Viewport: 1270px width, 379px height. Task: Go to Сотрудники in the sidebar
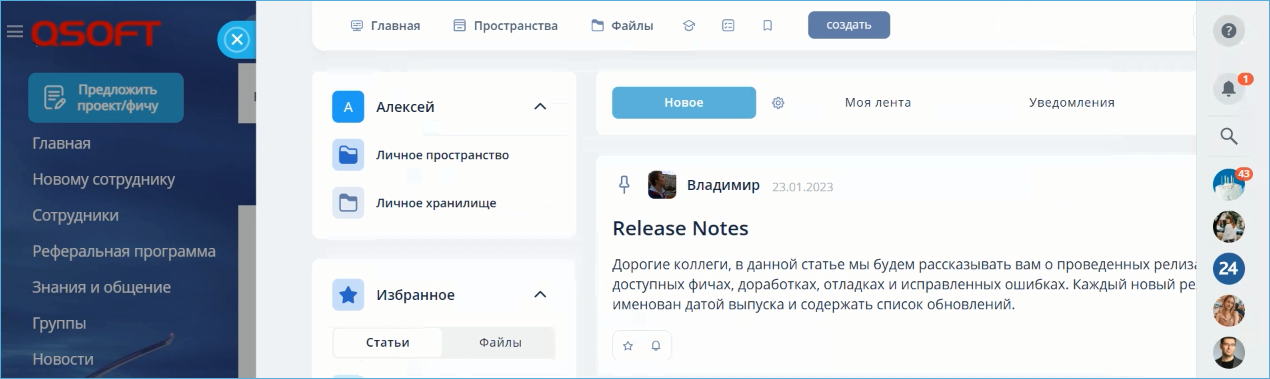coord(76,215)
